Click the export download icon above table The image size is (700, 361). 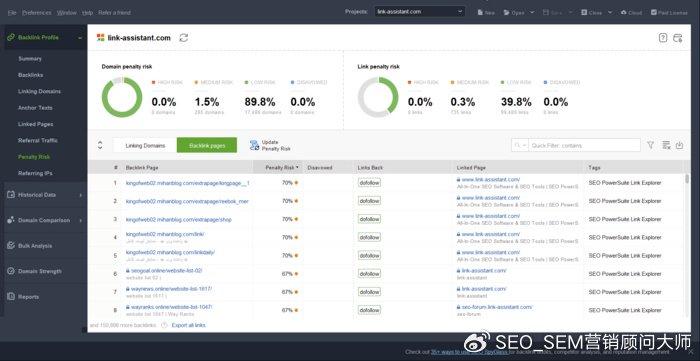click(x=679, y=145)
